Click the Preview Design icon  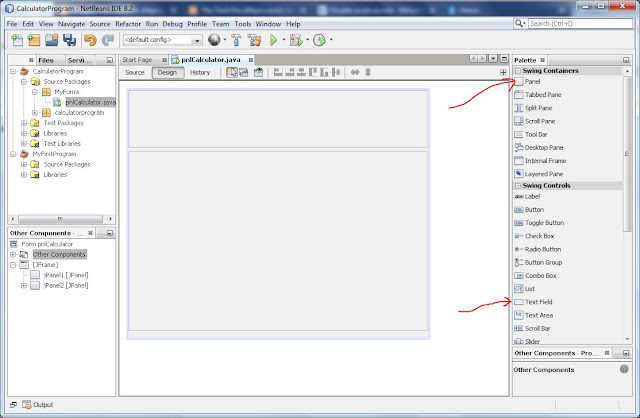click(258, 73)
